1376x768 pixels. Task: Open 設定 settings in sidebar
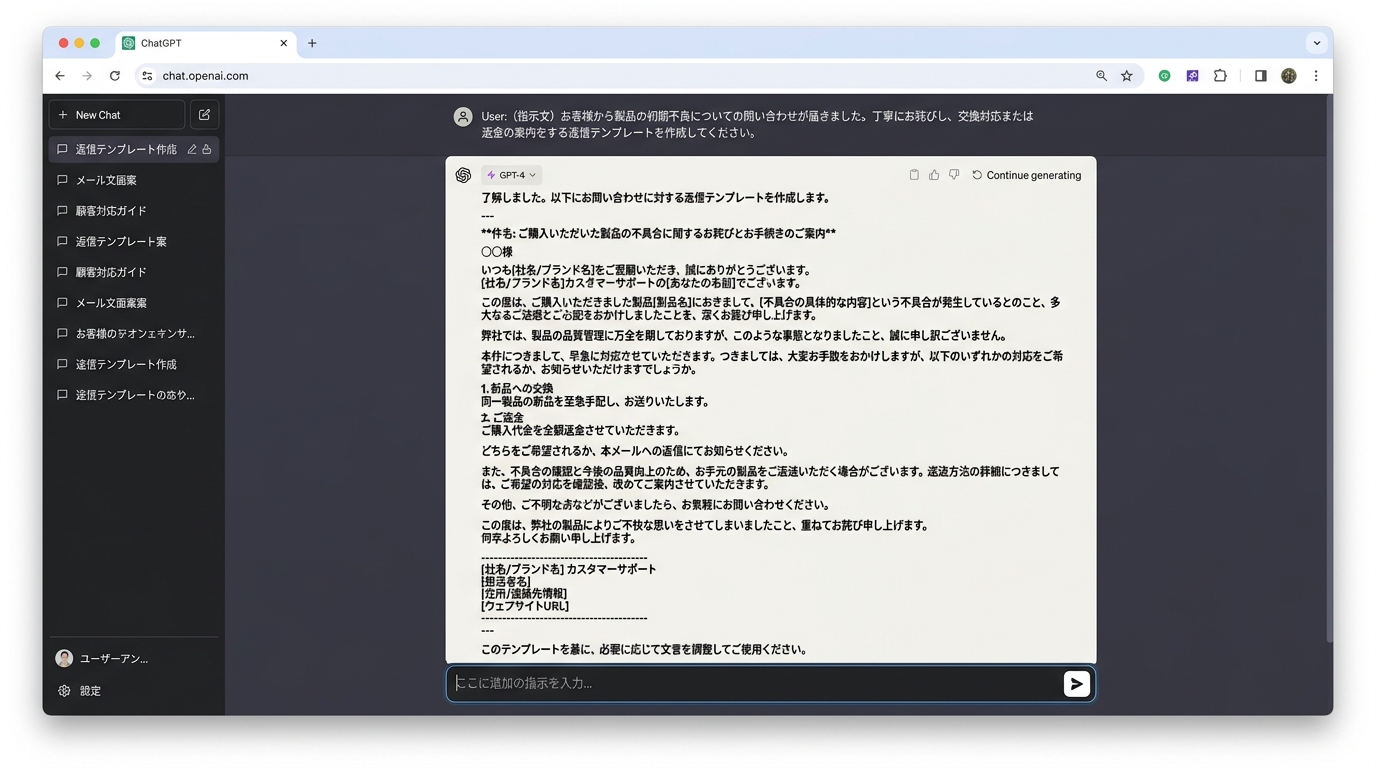(90, 691)
